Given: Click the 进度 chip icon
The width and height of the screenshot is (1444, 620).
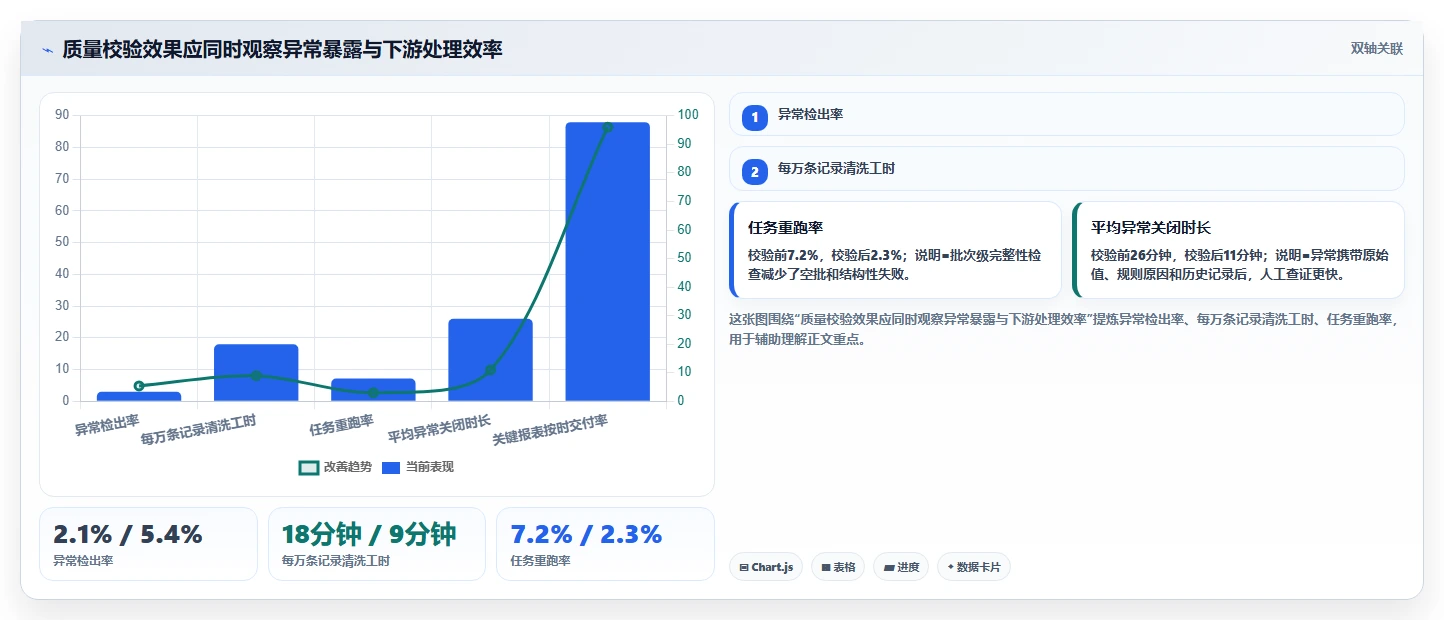Looking at the screenshot, I should (889, 568).
